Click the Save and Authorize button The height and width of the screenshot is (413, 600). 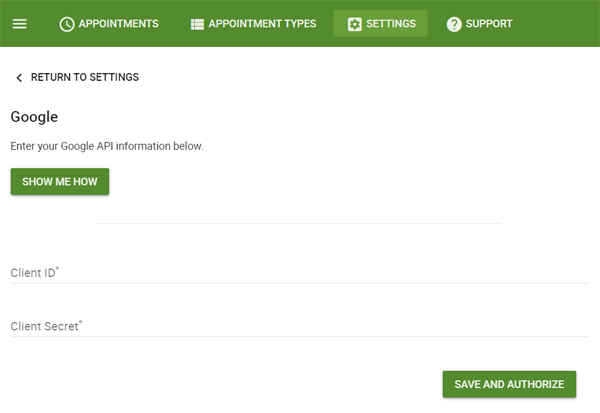pos(509,384)
